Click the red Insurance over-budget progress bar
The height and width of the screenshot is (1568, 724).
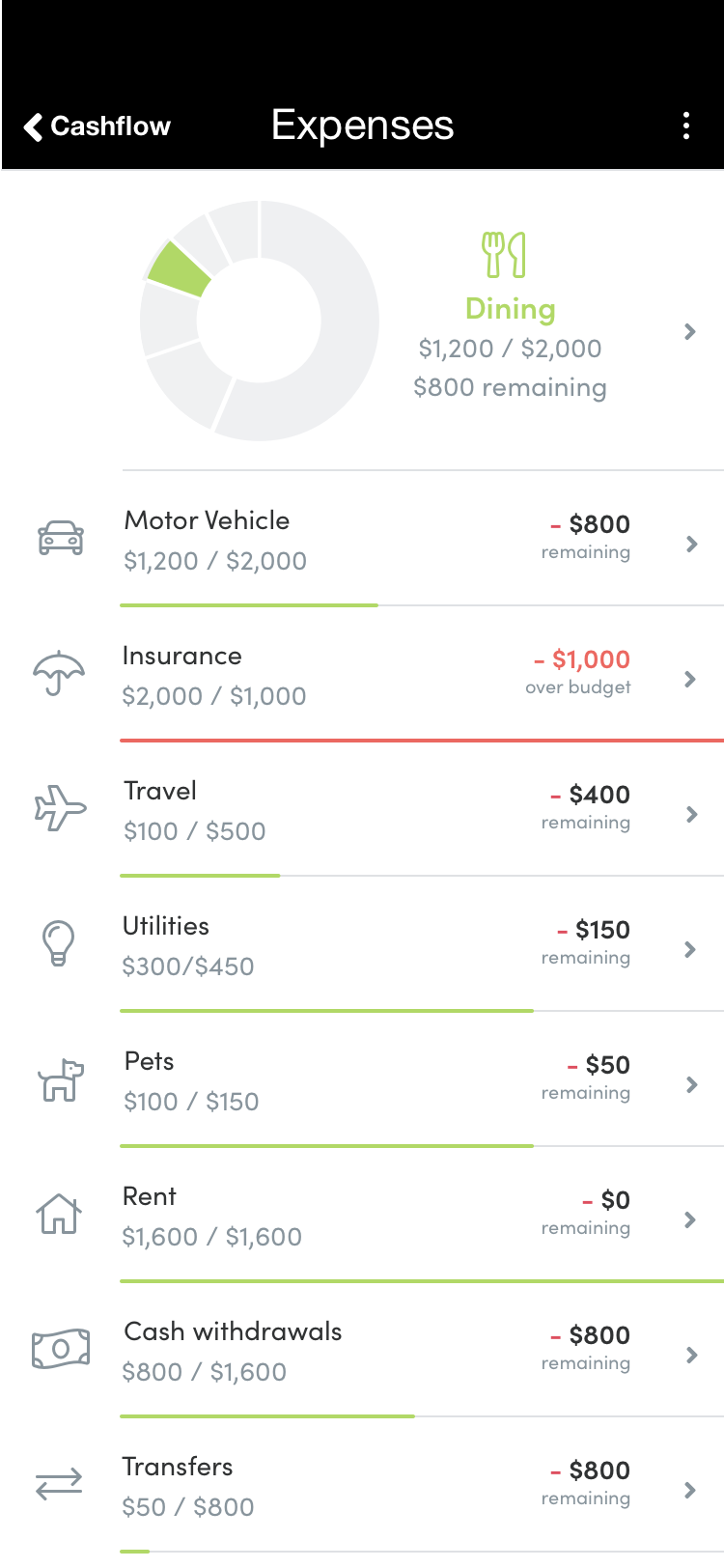[x=422, y=741]
